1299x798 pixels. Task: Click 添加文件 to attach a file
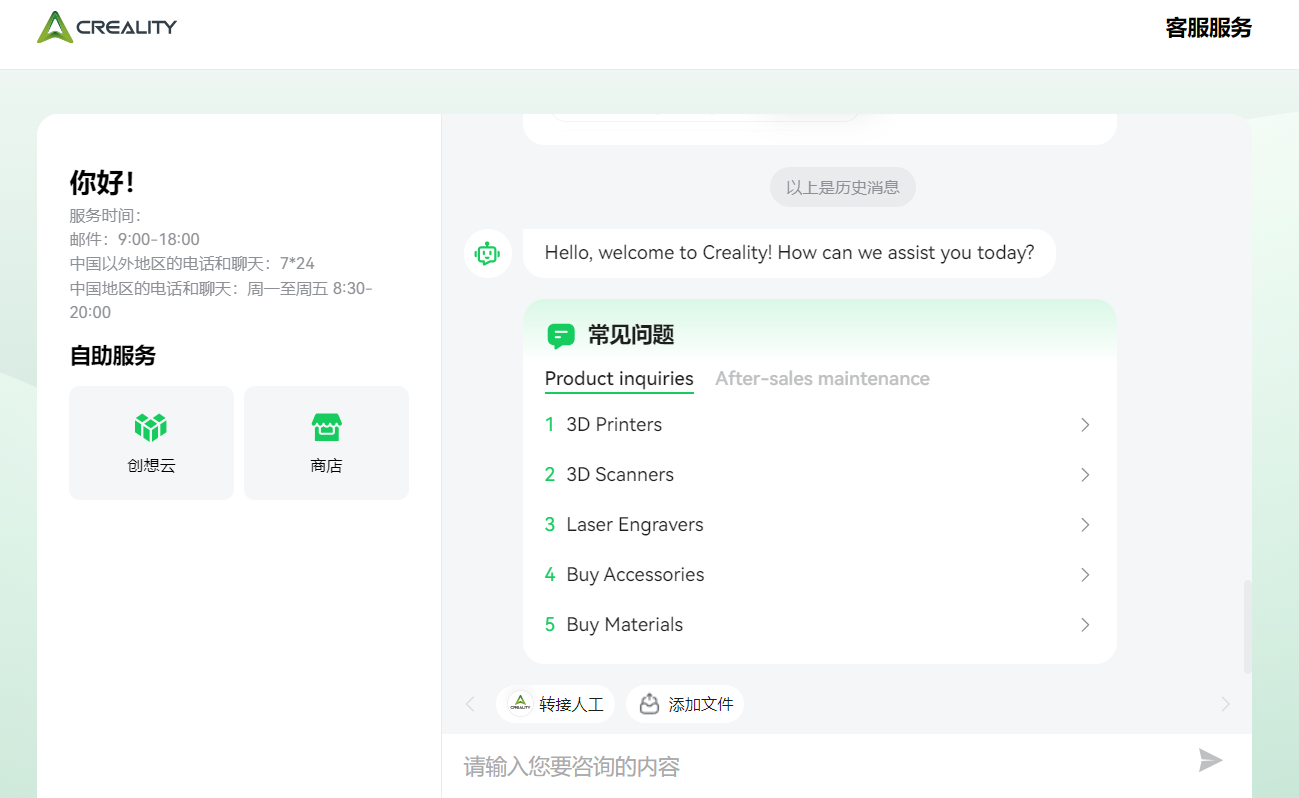tap(684, 704)
